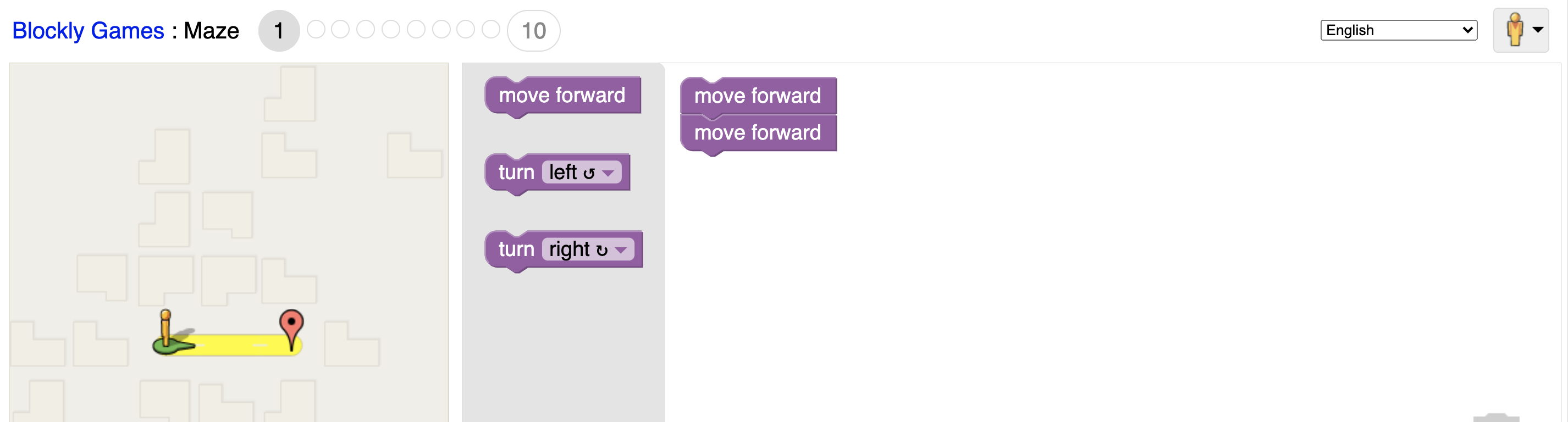
Task: Click the trash can in workspace corner
Action: click(x=1496, y=418)
